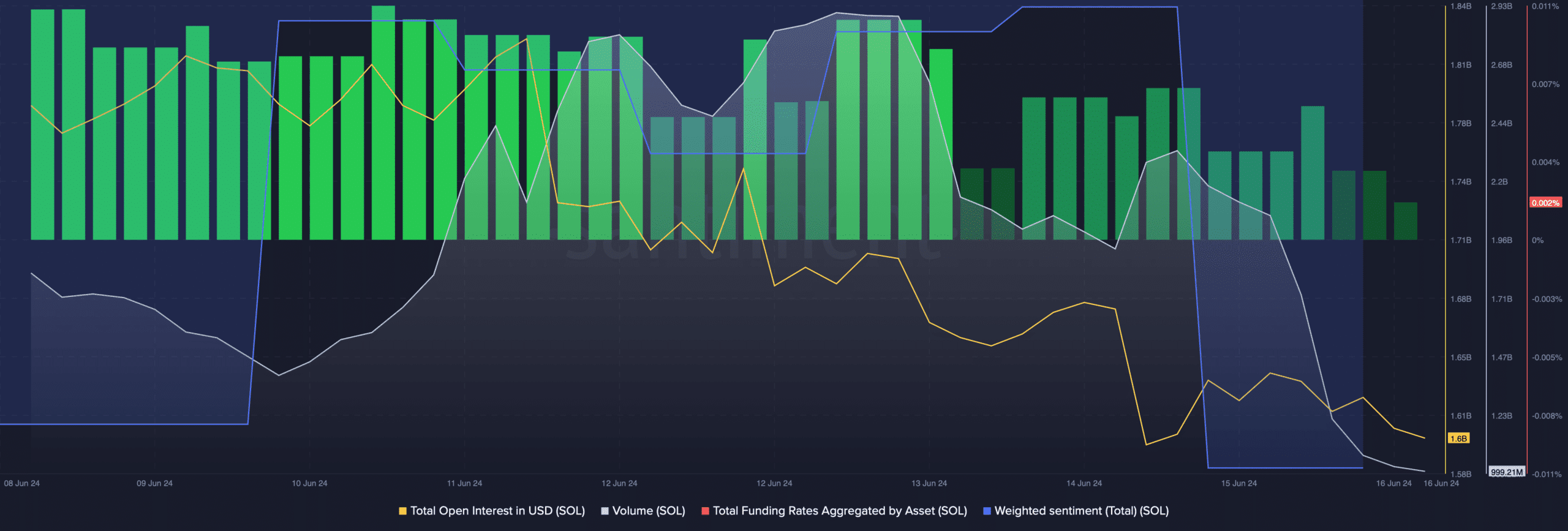This screenshot has width=1568, height=531.
Task: Toggle the Volume (SOL) legend label
Action: [x=649, y=511]
